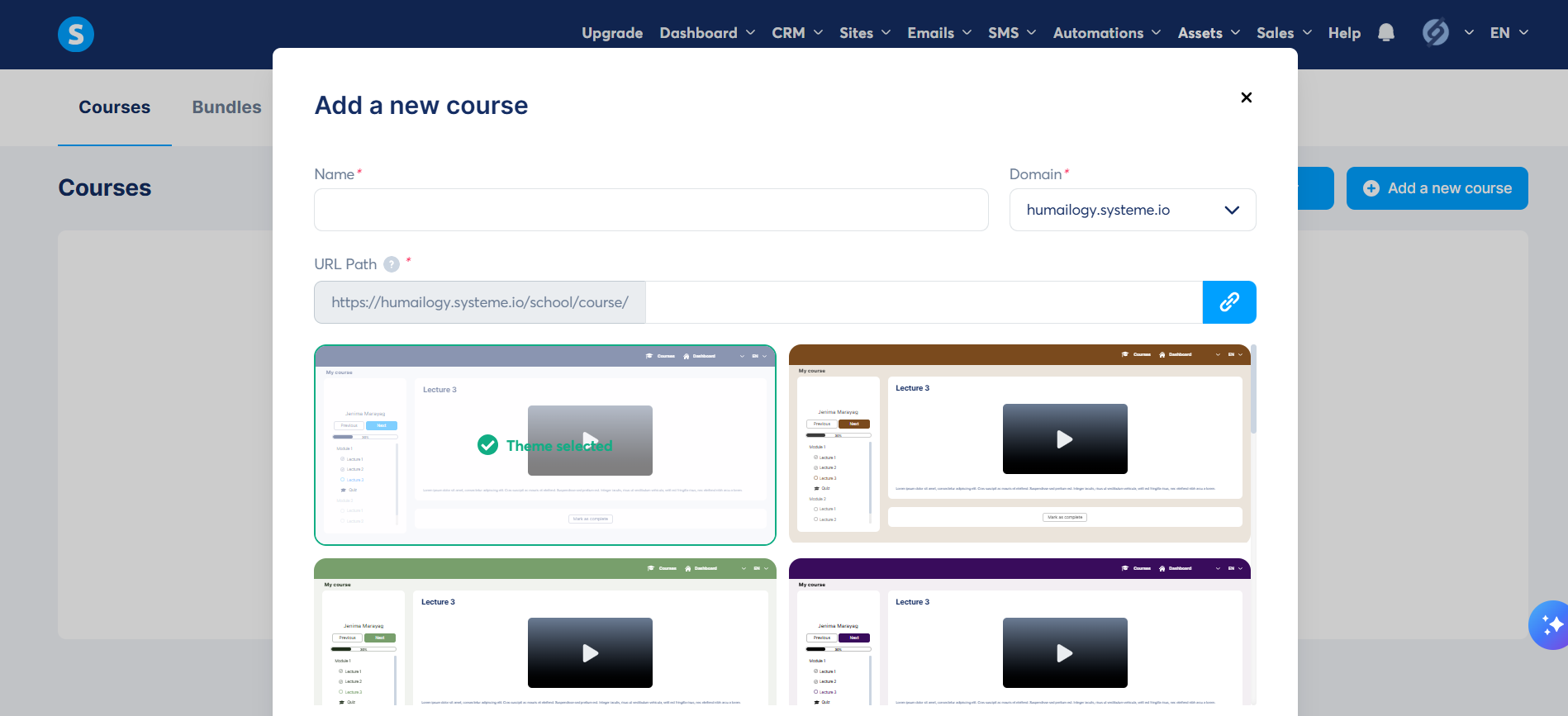The height and width of the screenshot is (716, 1568).
Task: Click the Add a new course button
Action: [x=1437, y=188]
